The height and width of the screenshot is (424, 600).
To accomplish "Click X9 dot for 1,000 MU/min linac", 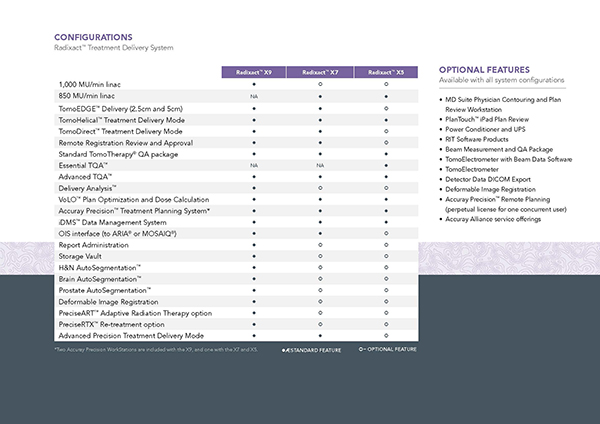I will click(254, 85).
